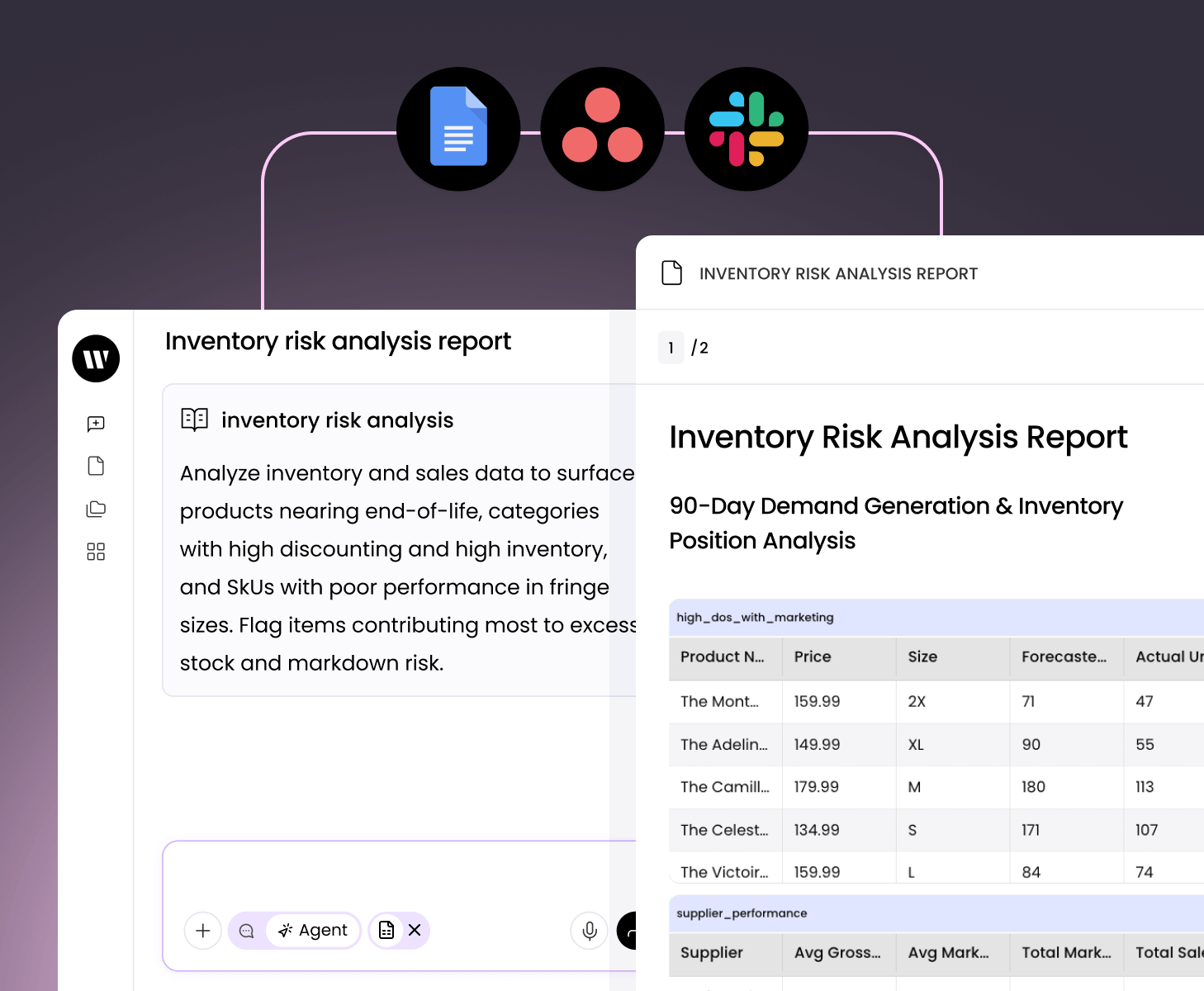Add an attachment with the plus button

(202, 931)
